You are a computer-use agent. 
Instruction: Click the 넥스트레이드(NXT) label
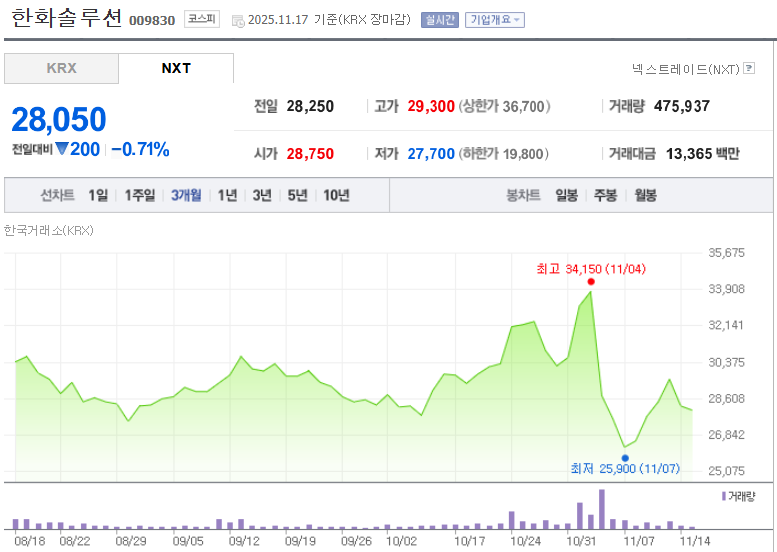click(x=686, y=69)
